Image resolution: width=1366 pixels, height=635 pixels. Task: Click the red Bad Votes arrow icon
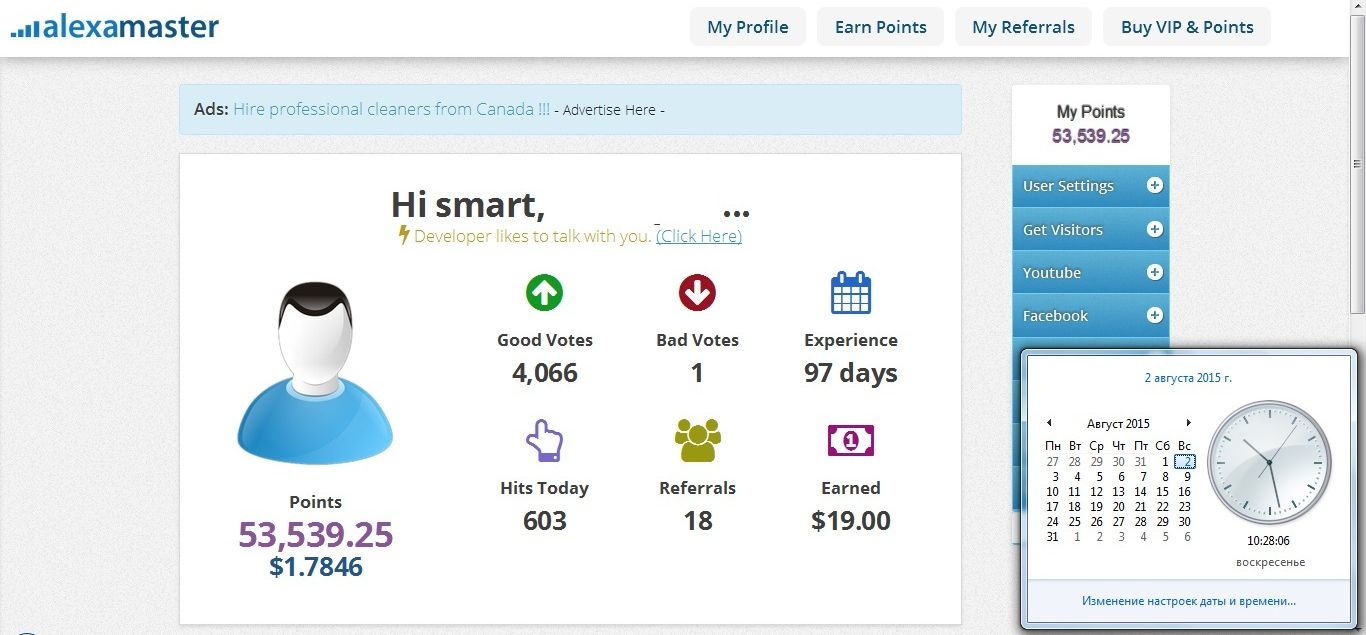697,293
